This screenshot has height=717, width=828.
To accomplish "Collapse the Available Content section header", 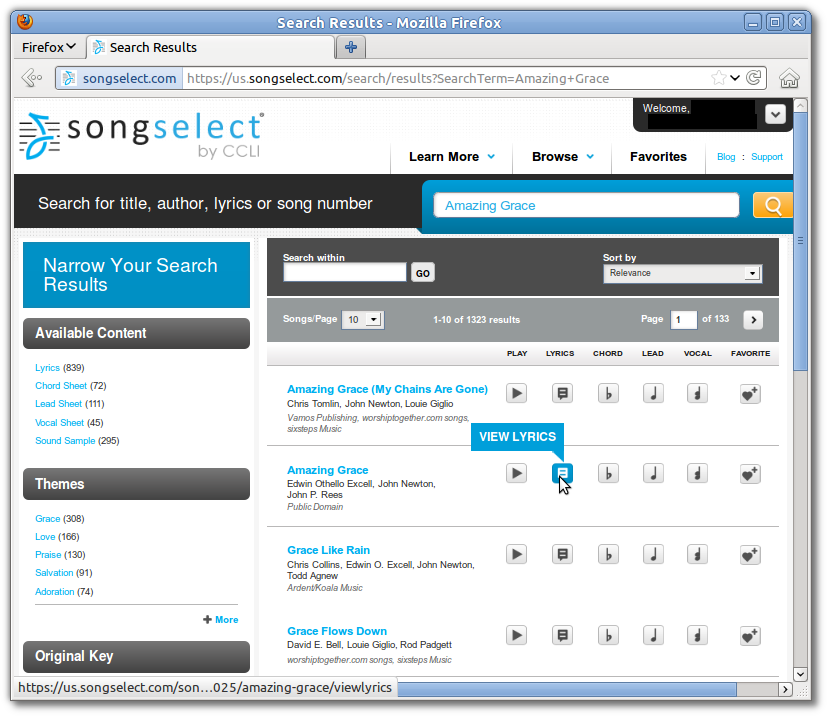I will (x=136, y=333).
